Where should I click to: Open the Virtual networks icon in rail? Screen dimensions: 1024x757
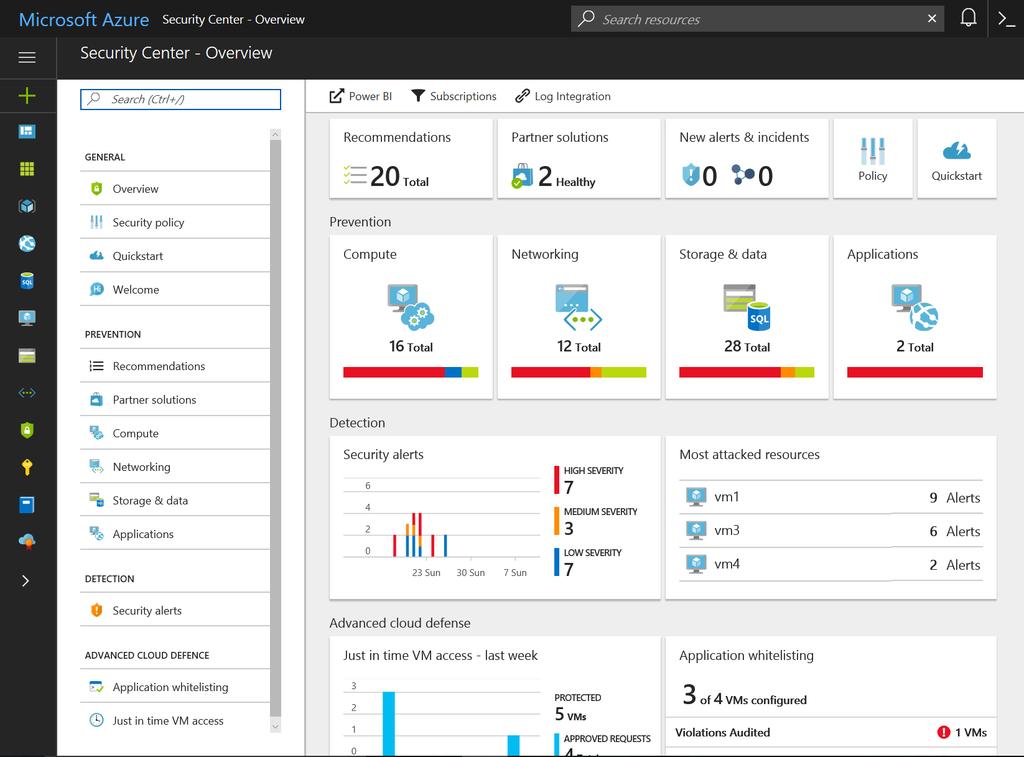pyautogui.click(x=27, y=393)
